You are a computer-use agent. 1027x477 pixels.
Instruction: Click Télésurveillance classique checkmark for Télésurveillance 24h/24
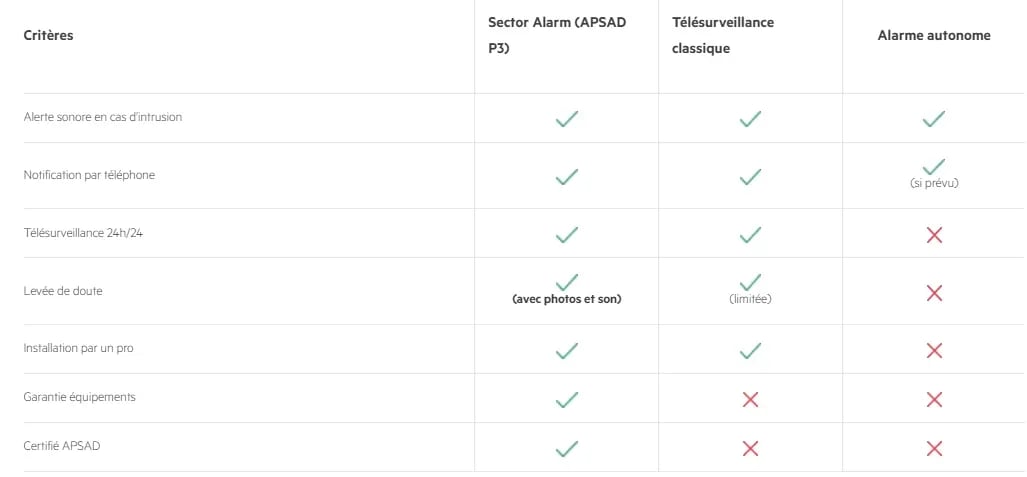click(x=750, y=235)
